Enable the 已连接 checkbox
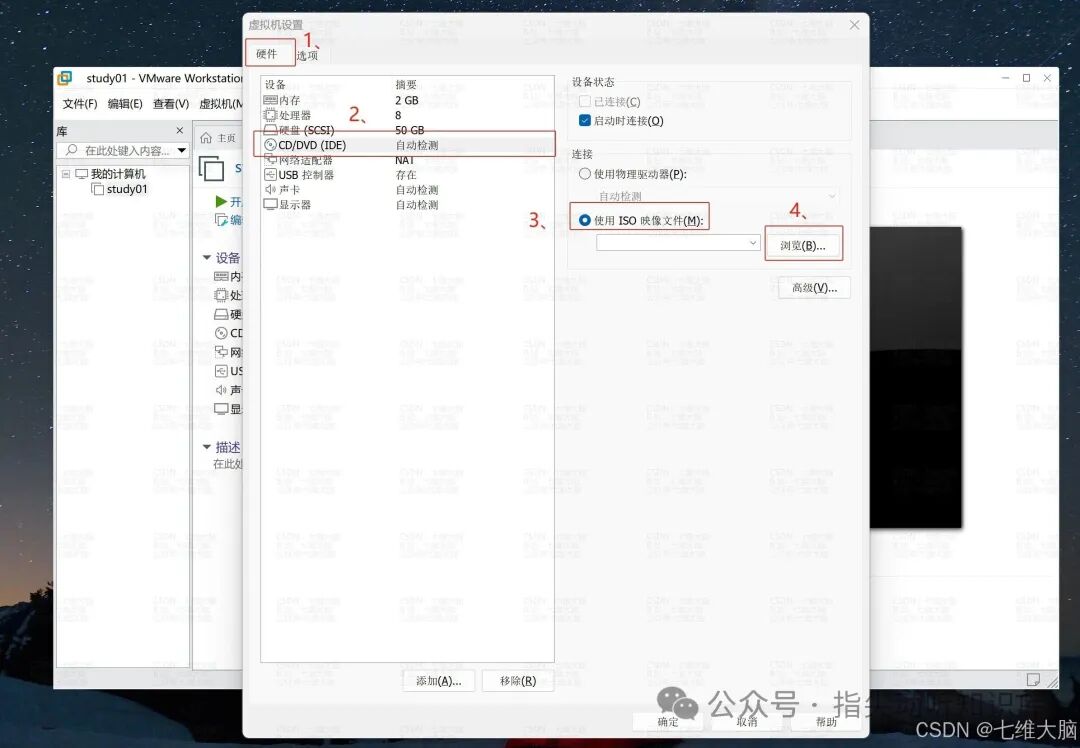Viewport: 1080px width, 748px height. [x=583, y=100]
